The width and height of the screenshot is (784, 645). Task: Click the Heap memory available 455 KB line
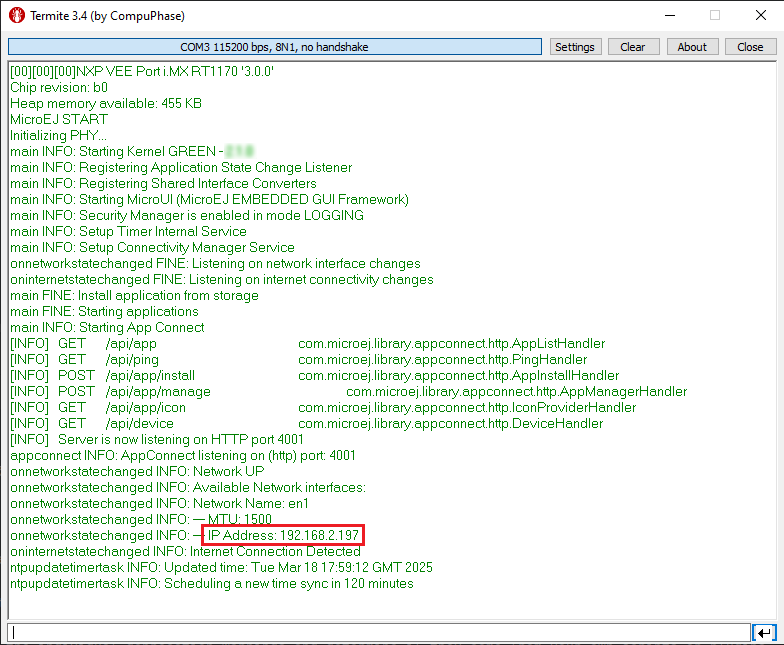pos(106,103)
